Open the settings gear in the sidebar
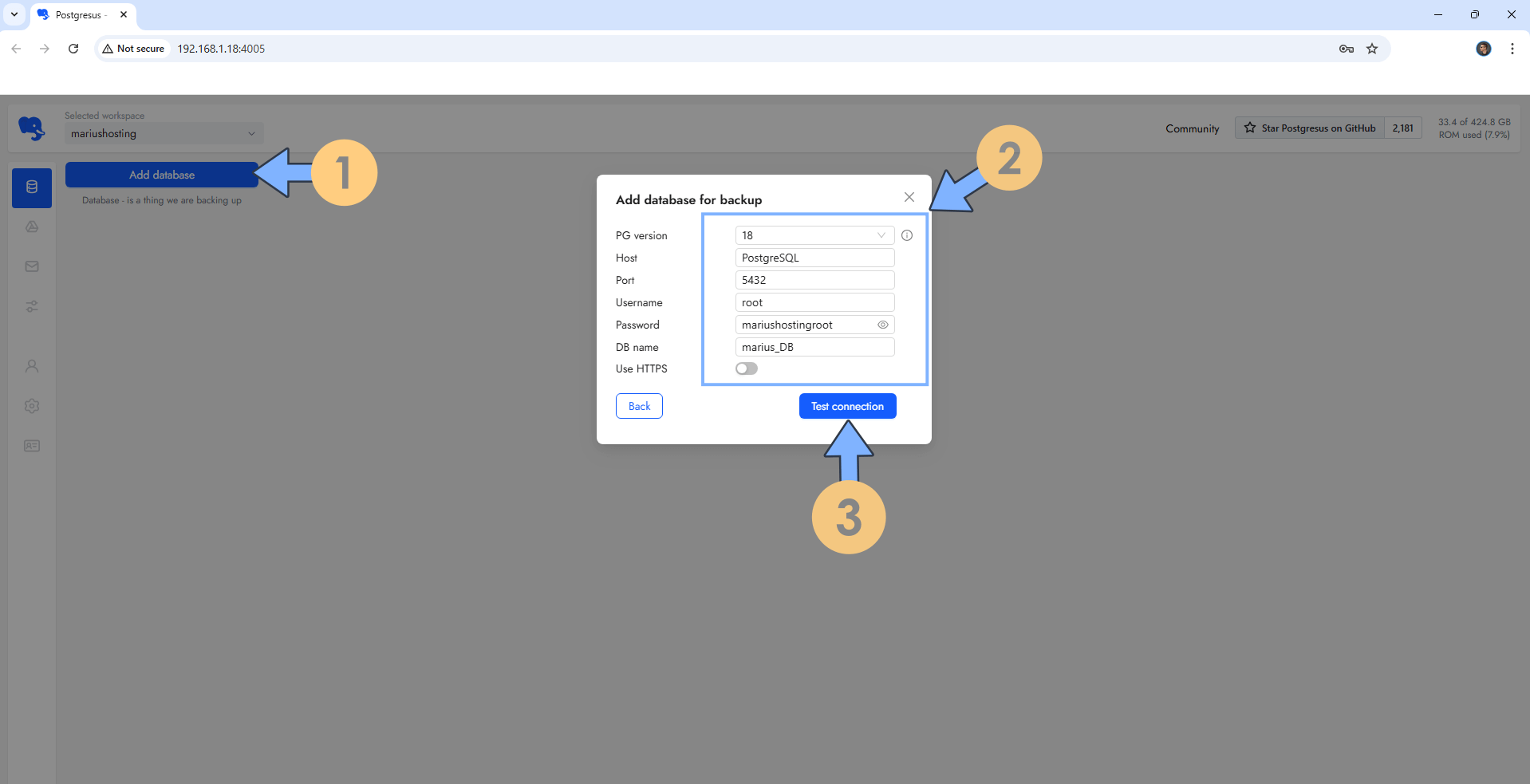This screenshot has height=784, width=1530. pos(32,406)
